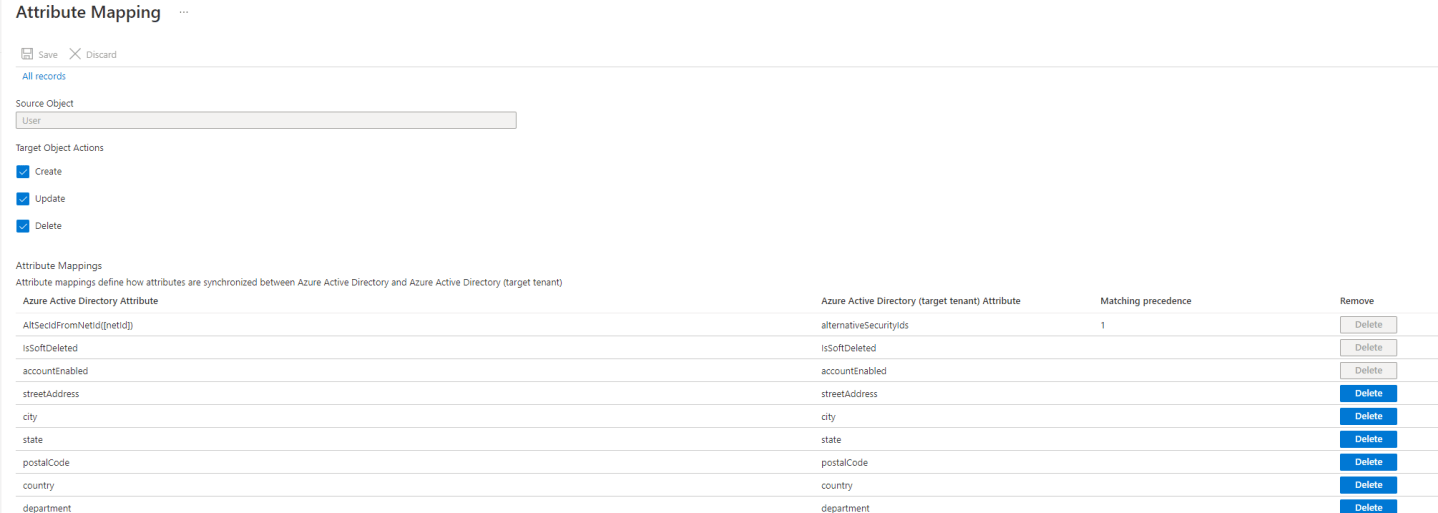Click the Remove column header
The width and height of the screenshot is (1438, 513).
(1356, 300)
